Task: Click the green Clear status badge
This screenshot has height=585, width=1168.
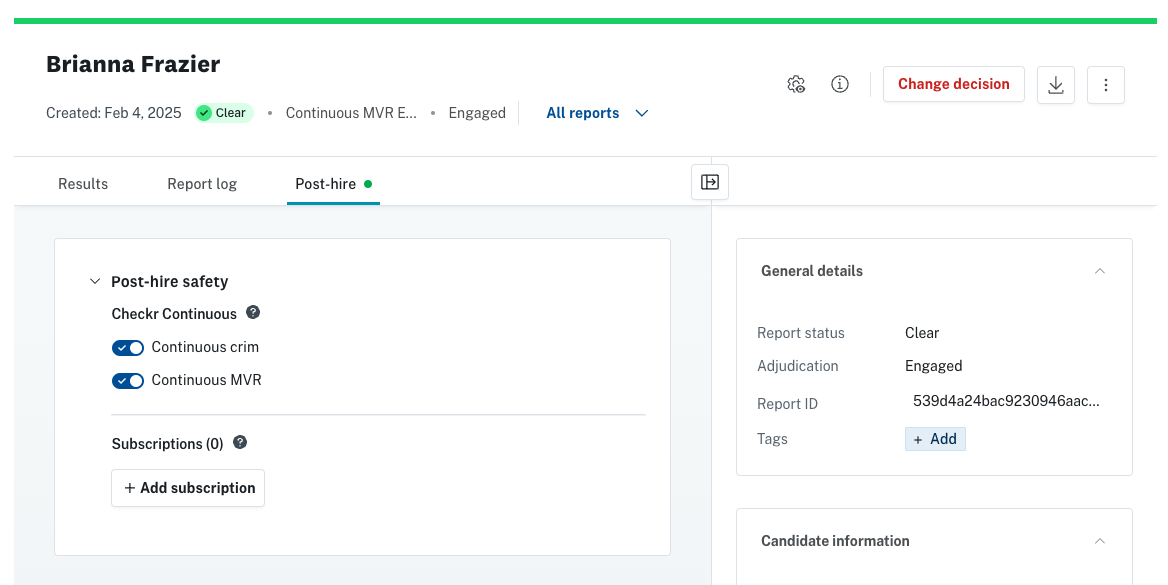Action: click(224, 113)
